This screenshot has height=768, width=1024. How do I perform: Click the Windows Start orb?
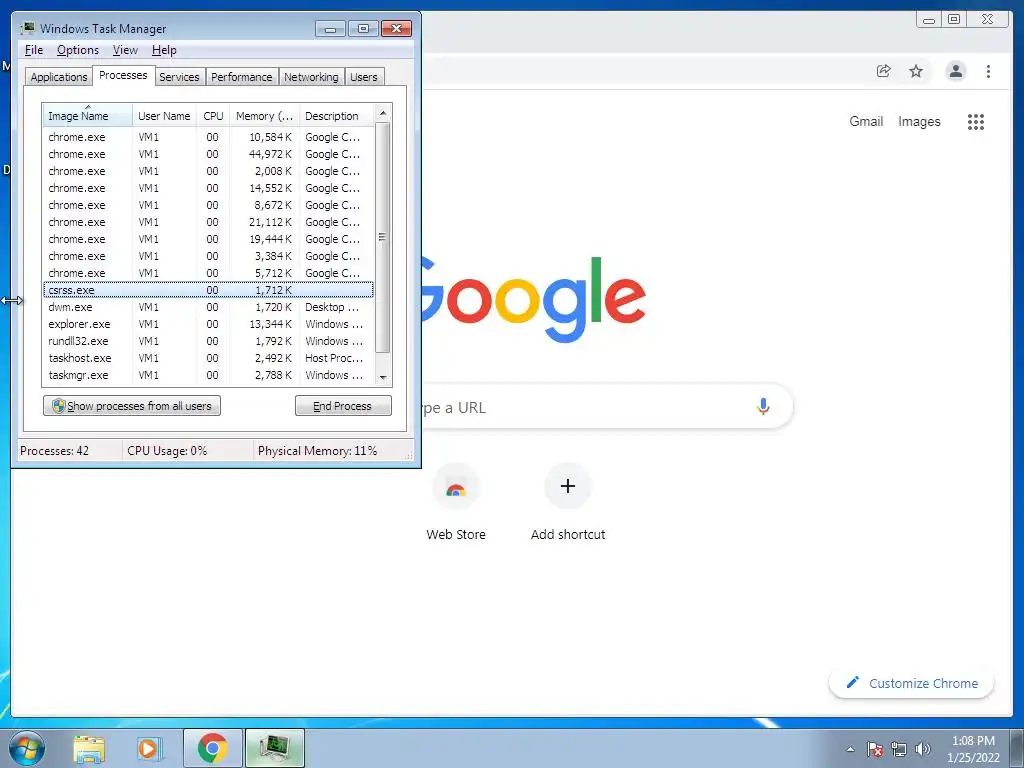click(27, 748)
